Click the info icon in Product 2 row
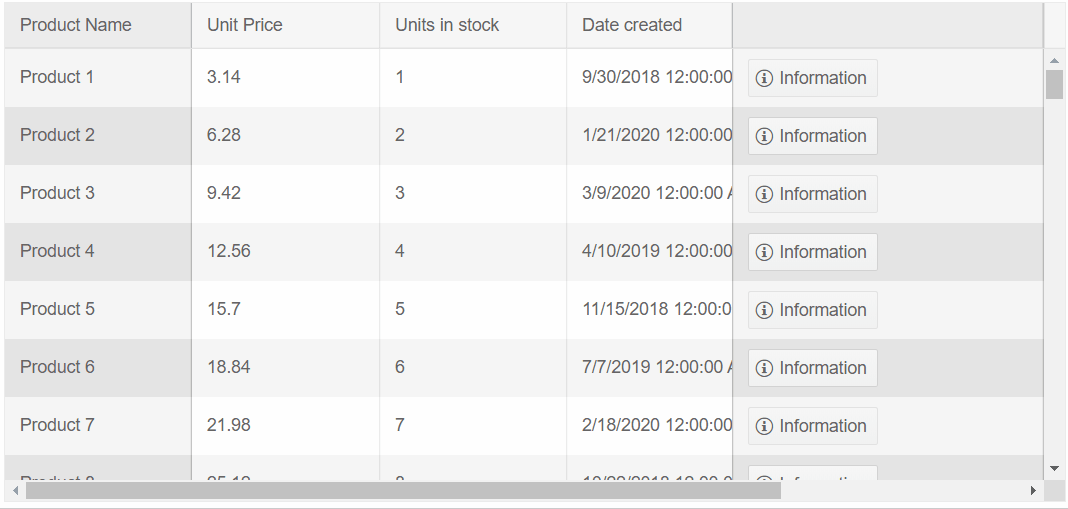The width and height of the screenshot is (1068, 509). coord(764,136)
